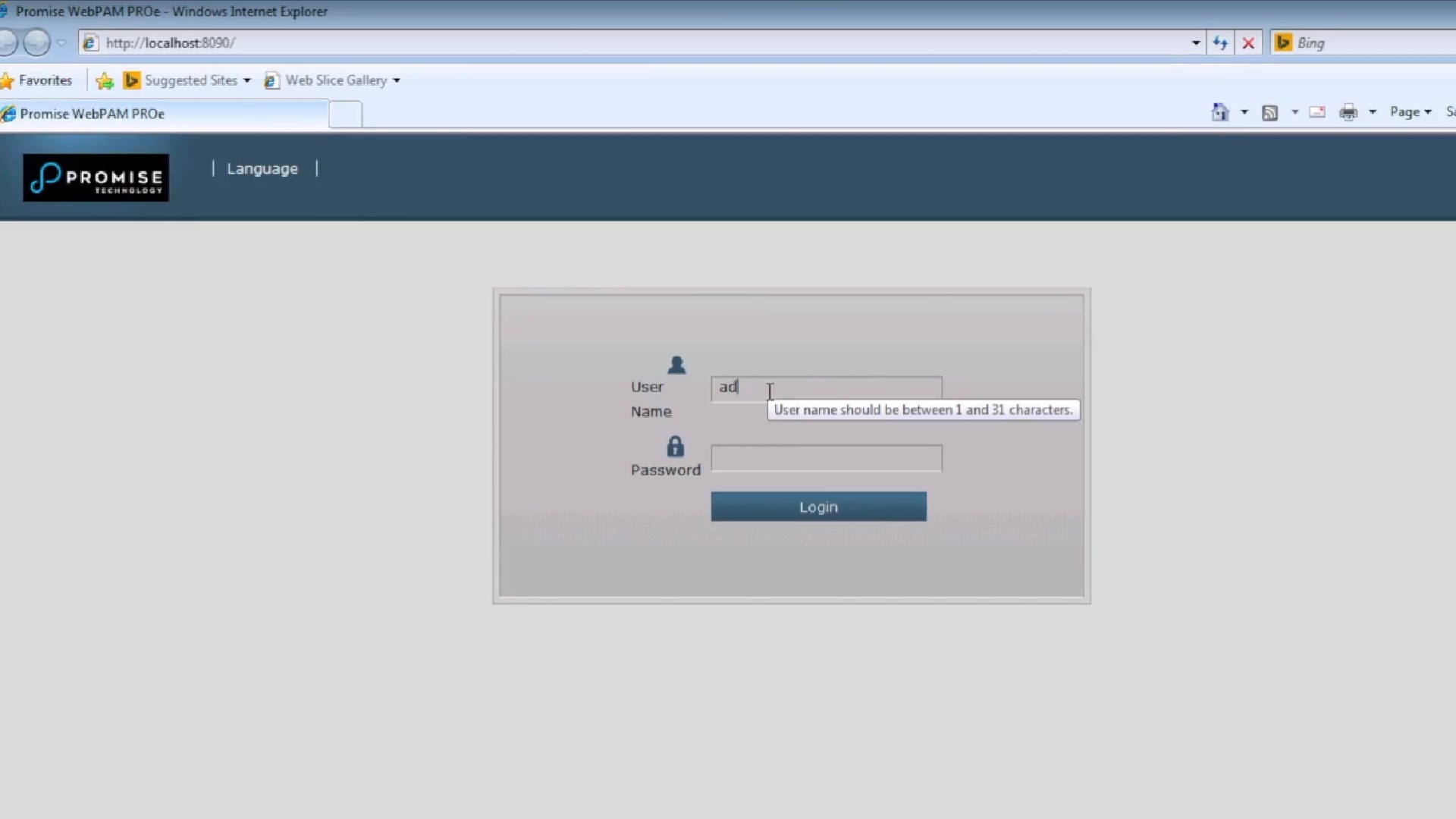This screenshot has width=1456, height=819.
Task: Open the Language dropdown in the header
Action: (262, 168)
